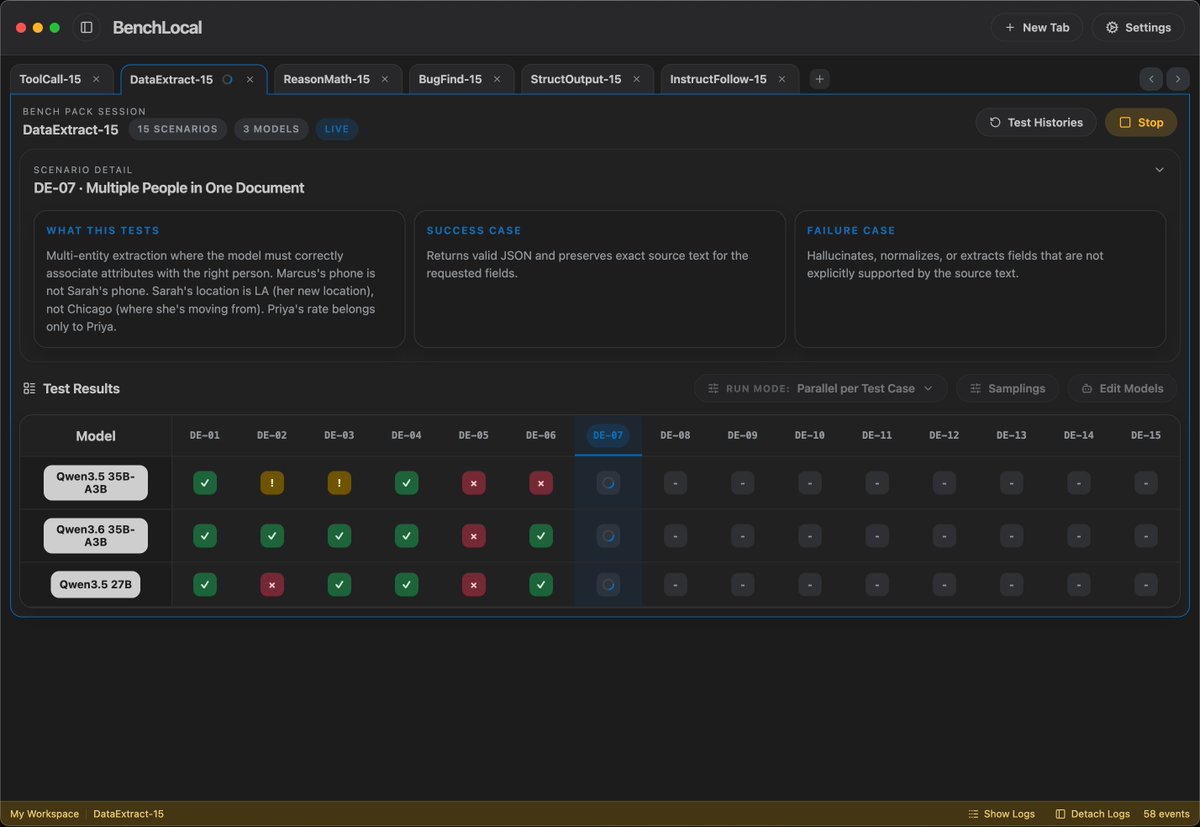Screen dimensions: 1200x827
Task: Open Qwen3.5 35B-A3B DE-04 pass result
Action: [406, 483]
